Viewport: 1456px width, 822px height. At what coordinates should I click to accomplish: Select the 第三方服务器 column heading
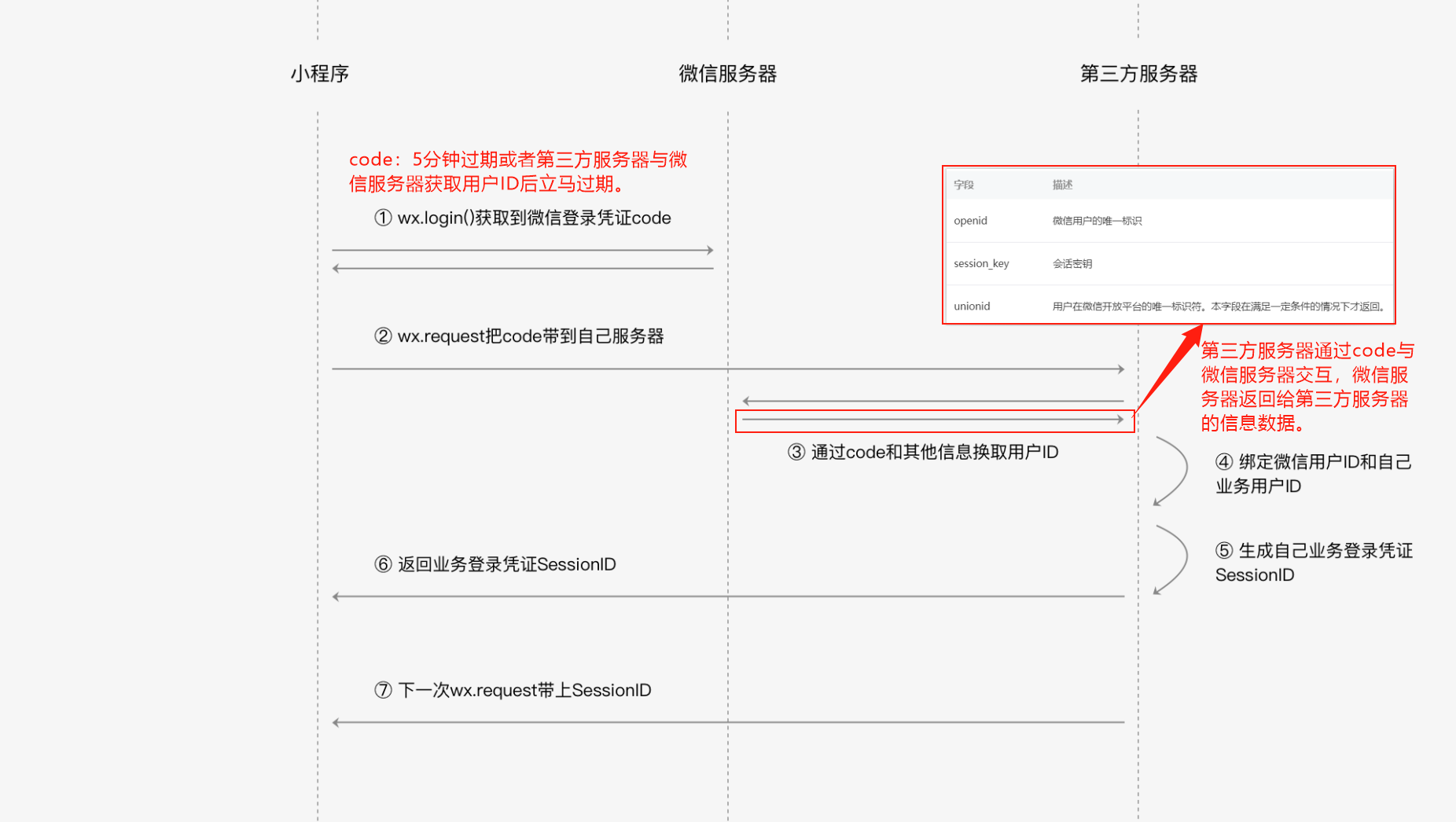coord(1138,74)
